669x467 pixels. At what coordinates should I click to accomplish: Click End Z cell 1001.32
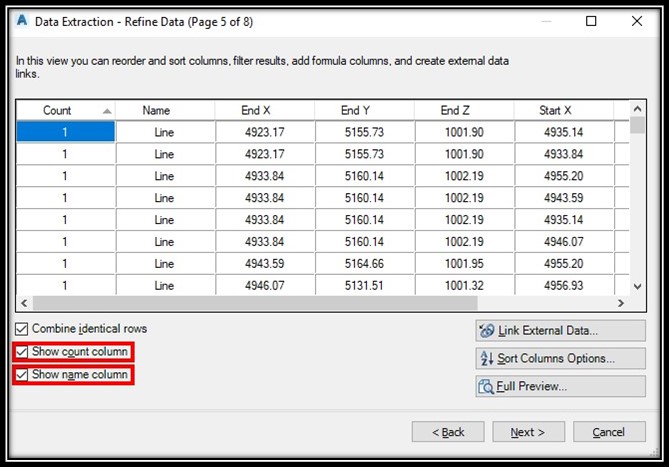(465, 285)
